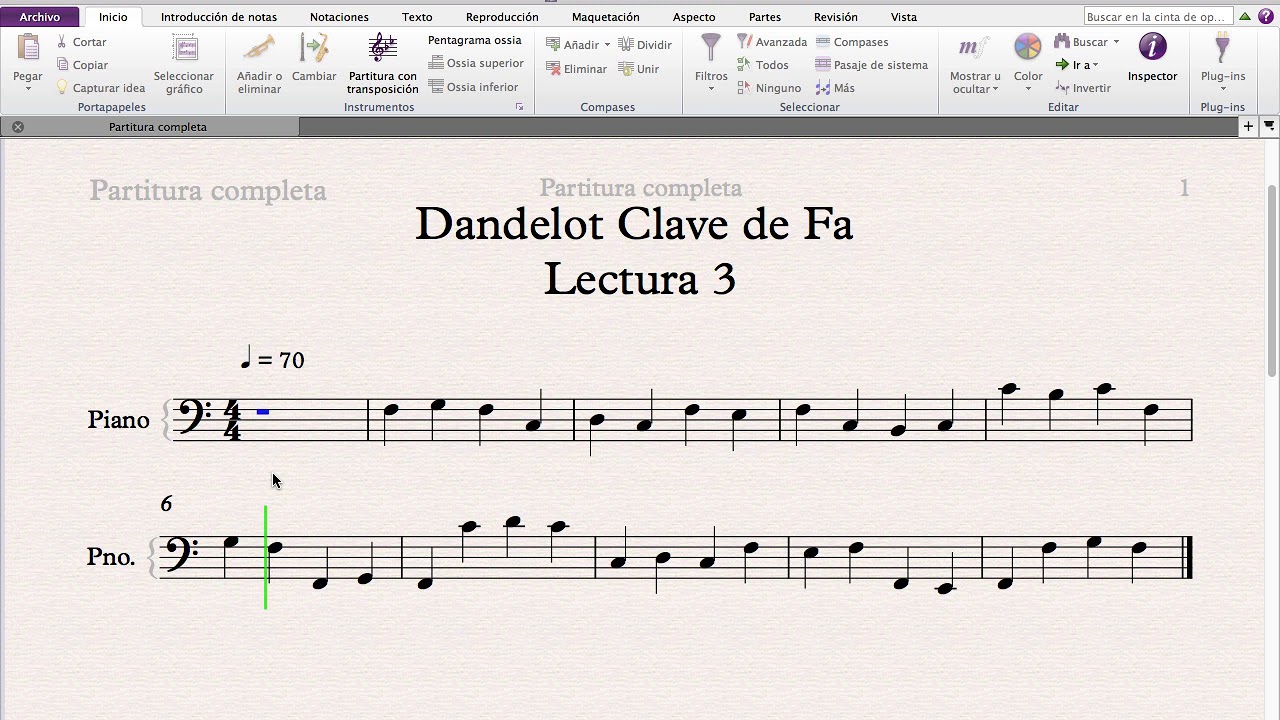Viewport: 1280px width, 720px height.
Task: Click the tempo marking 70
Action: (x=272, y=358)
